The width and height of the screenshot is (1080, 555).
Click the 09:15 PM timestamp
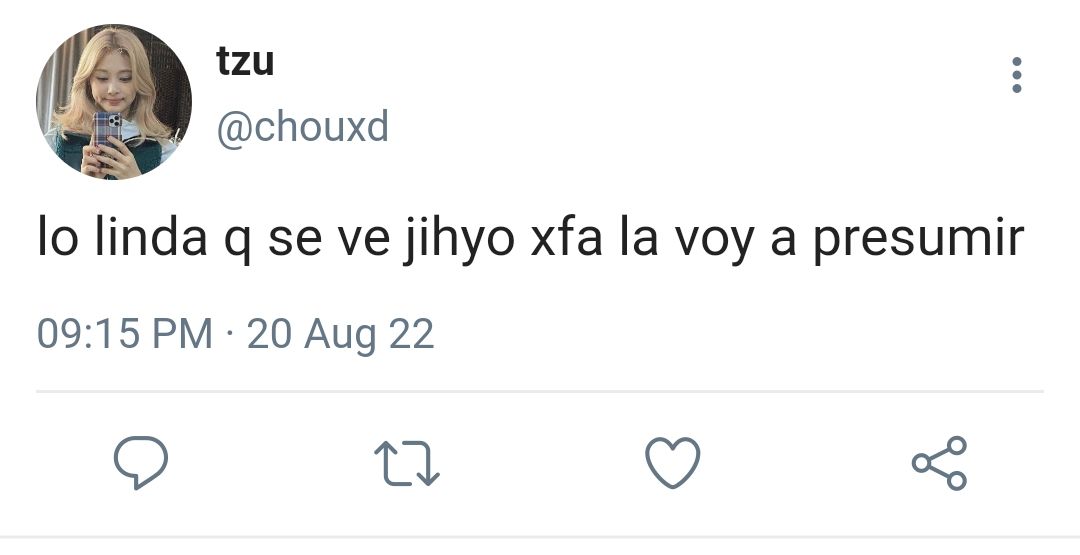pyautogui.click(x=125, y=334)
